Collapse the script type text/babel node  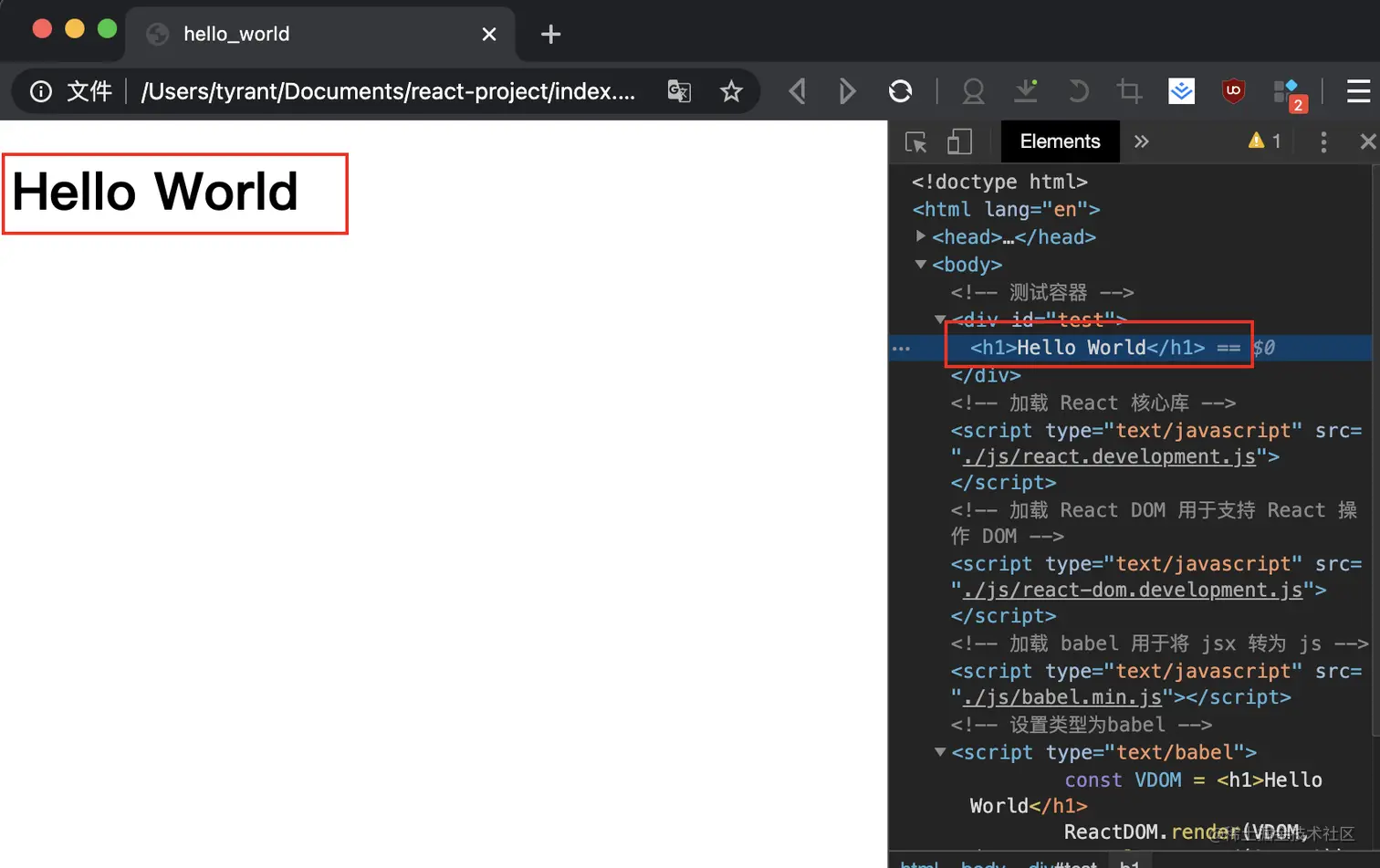click(940, 752)
